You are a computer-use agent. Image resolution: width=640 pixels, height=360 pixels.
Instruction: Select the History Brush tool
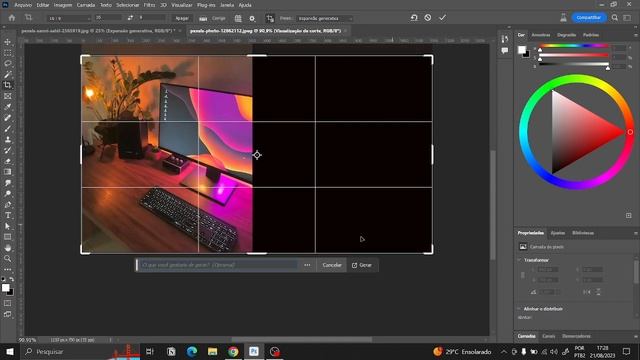tap(8, 150)
